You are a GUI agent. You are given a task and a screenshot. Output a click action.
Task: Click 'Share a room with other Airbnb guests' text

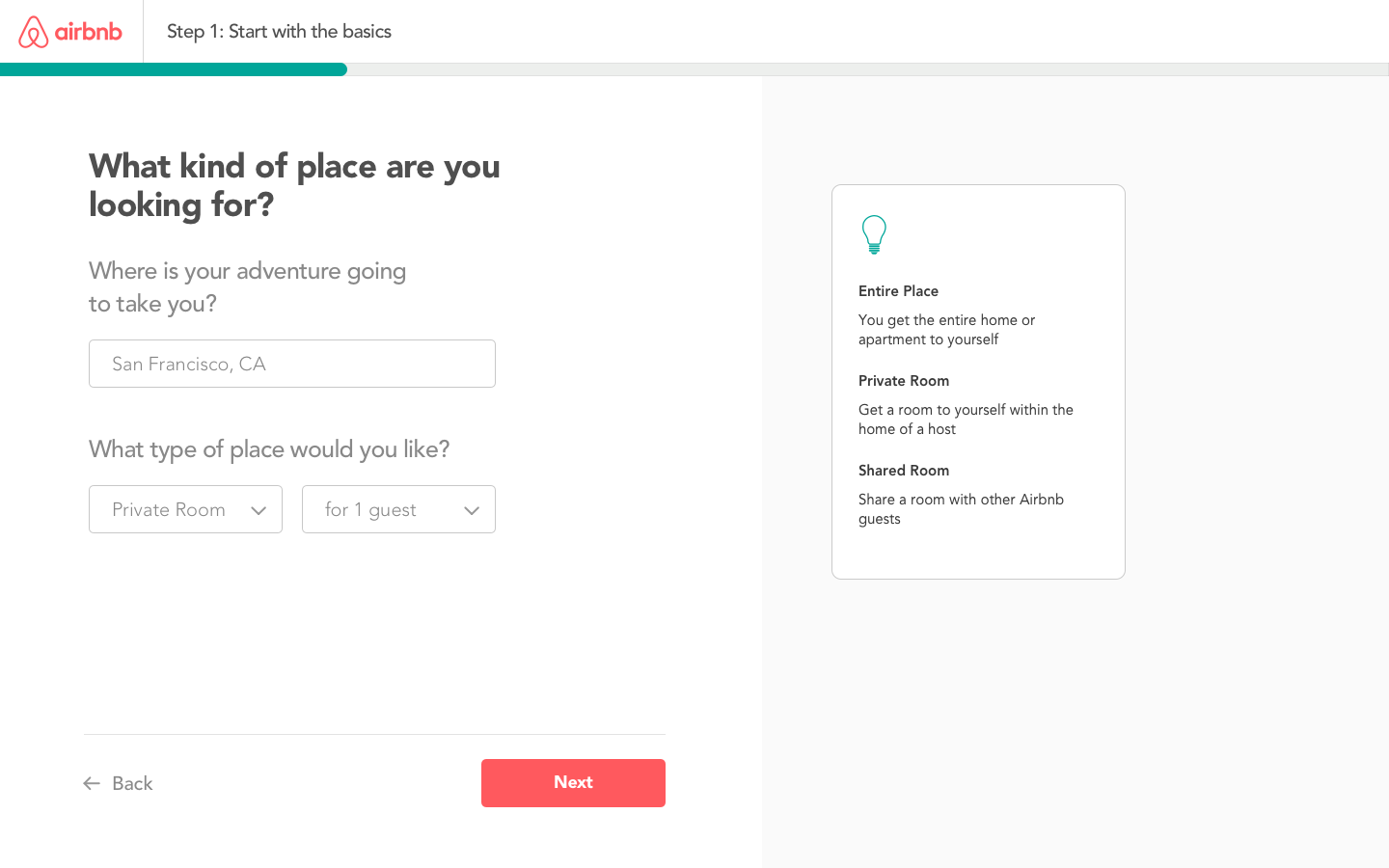point(961,509)
